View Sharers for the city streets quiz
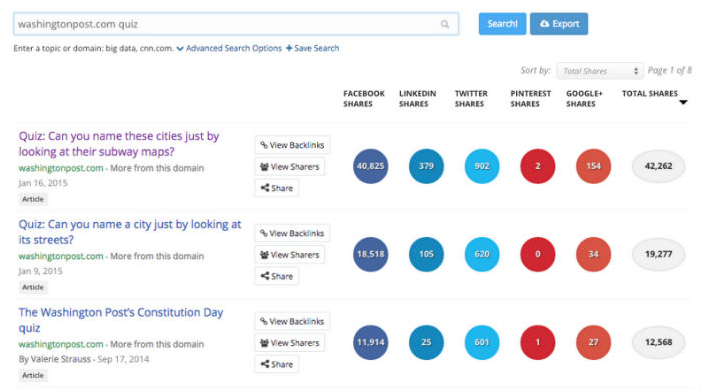Image resolution: width=708 pixels, height=392 pixels. 289,255
